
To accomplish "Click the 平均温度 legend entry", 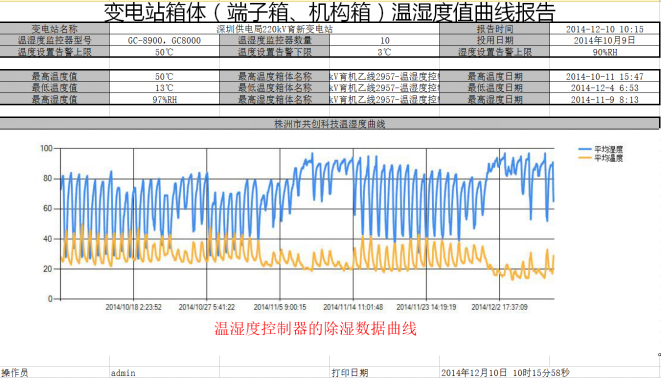I will 601,158.
